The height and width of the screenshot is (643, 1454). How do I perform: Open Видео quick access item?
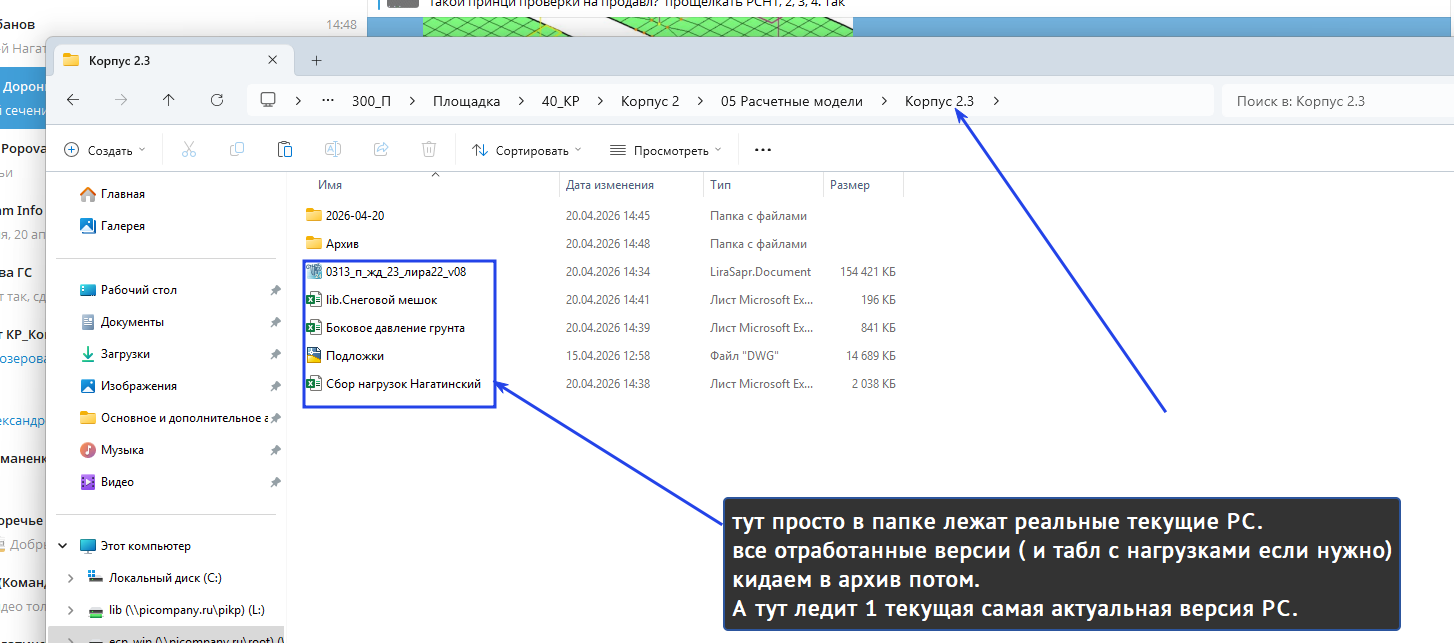[117, 482]
